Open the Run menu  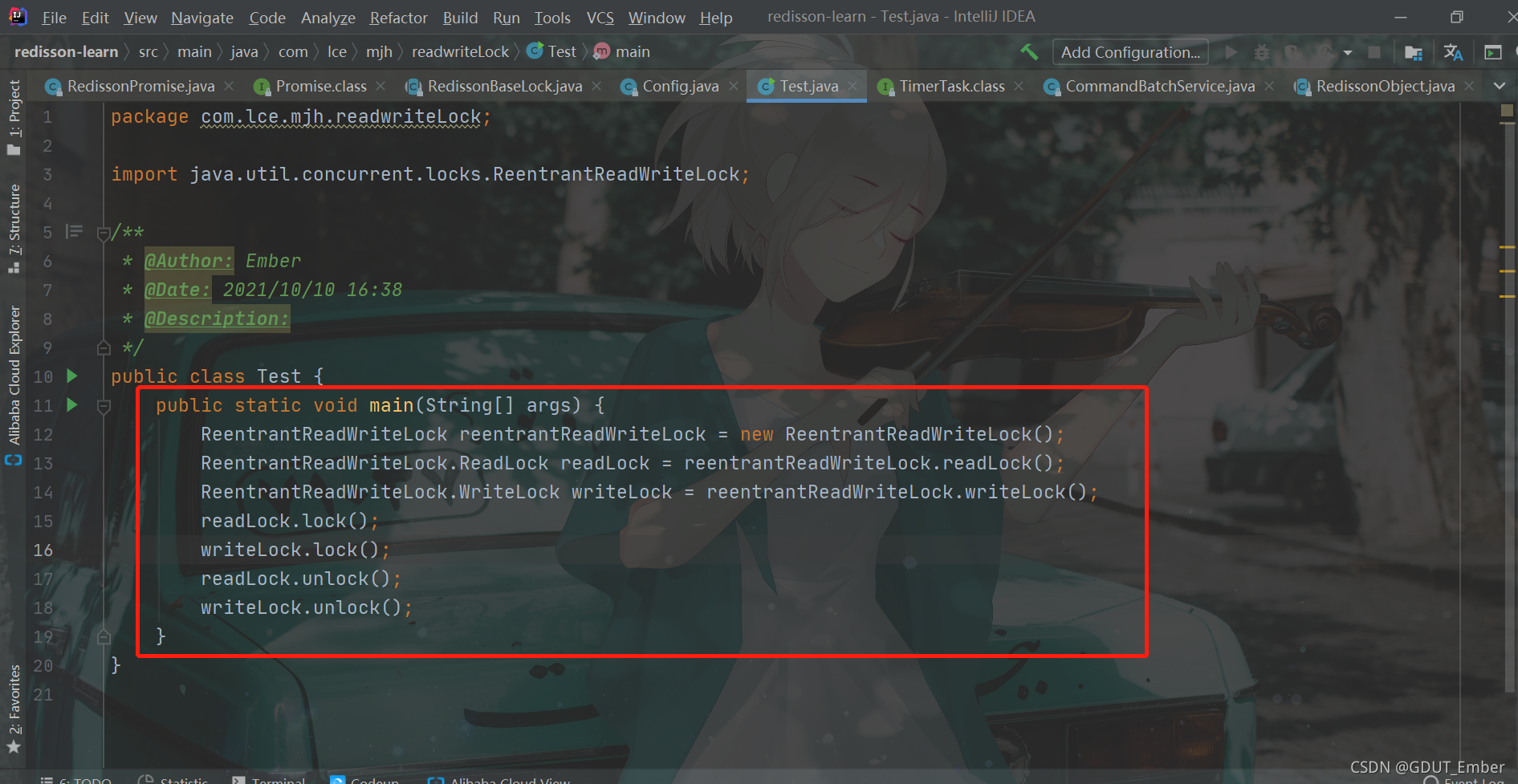pyautogui.click(x=506, y=18)
